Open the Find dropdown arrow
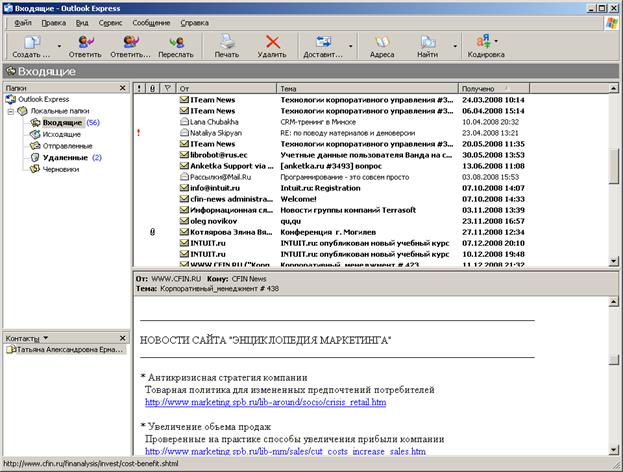This screenshot has width=623, height=472. [455, 46]
